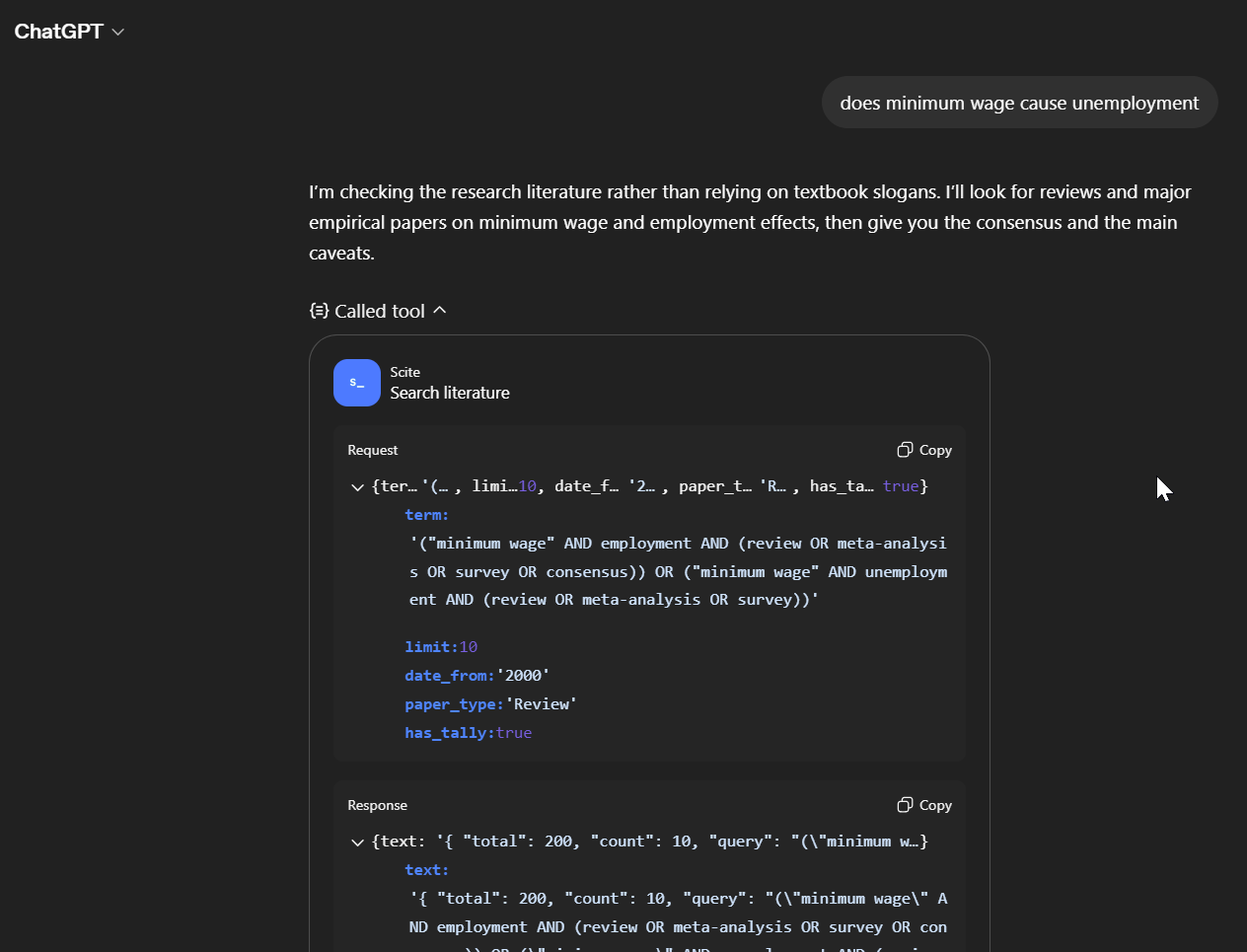Click the Copy button above the Response code

tap(924, 805)
